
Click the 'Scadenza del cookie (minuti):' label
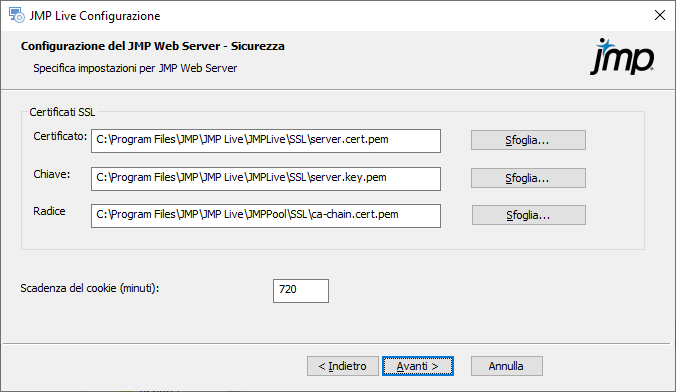coord(90,288)
